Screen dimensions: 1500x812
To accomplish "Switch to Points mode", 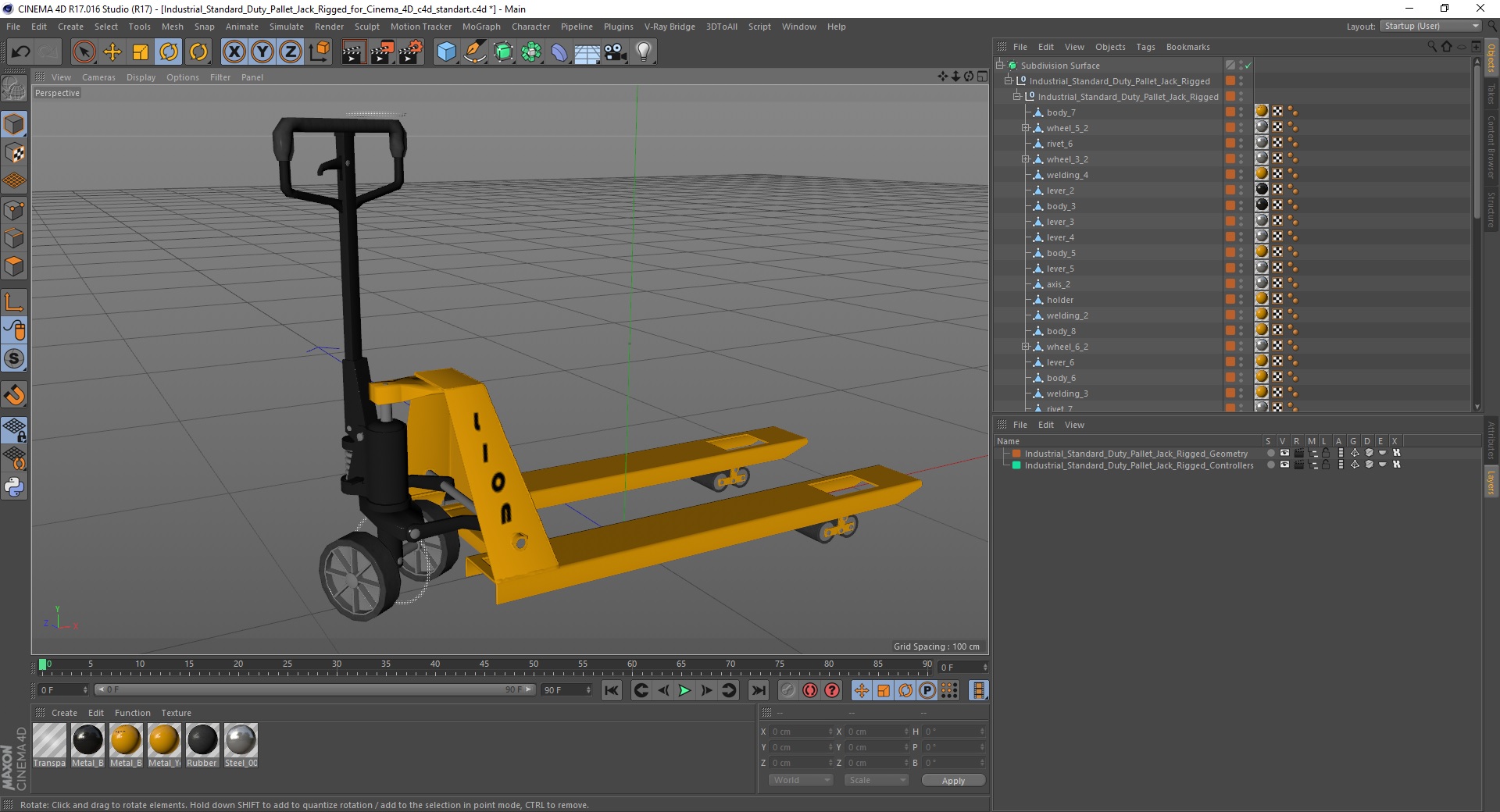I will 14,210.
